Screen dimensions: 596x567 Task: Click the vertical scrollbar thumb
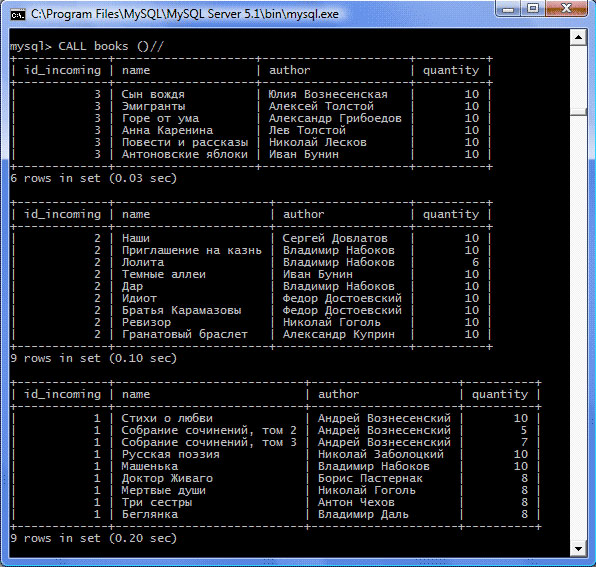coord(578,112)
